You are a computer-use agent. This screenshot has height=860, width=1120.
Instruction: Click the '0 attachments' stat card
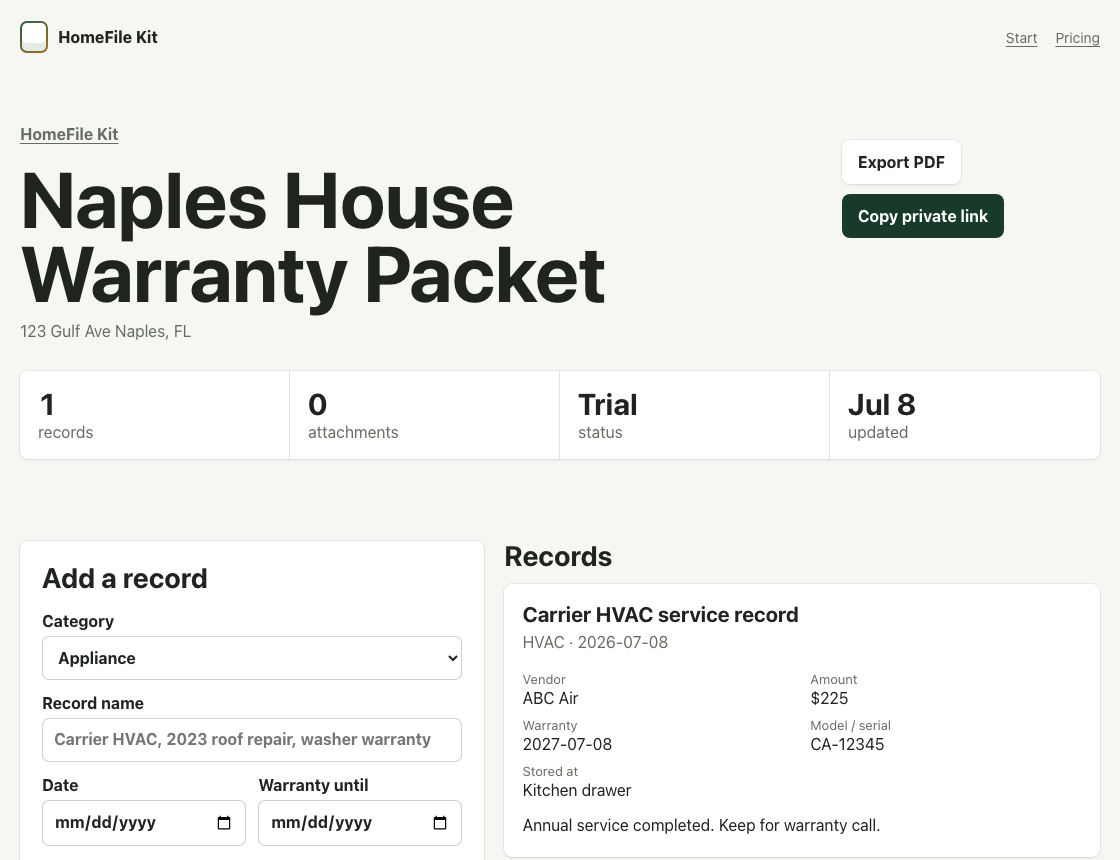point(424,415)
